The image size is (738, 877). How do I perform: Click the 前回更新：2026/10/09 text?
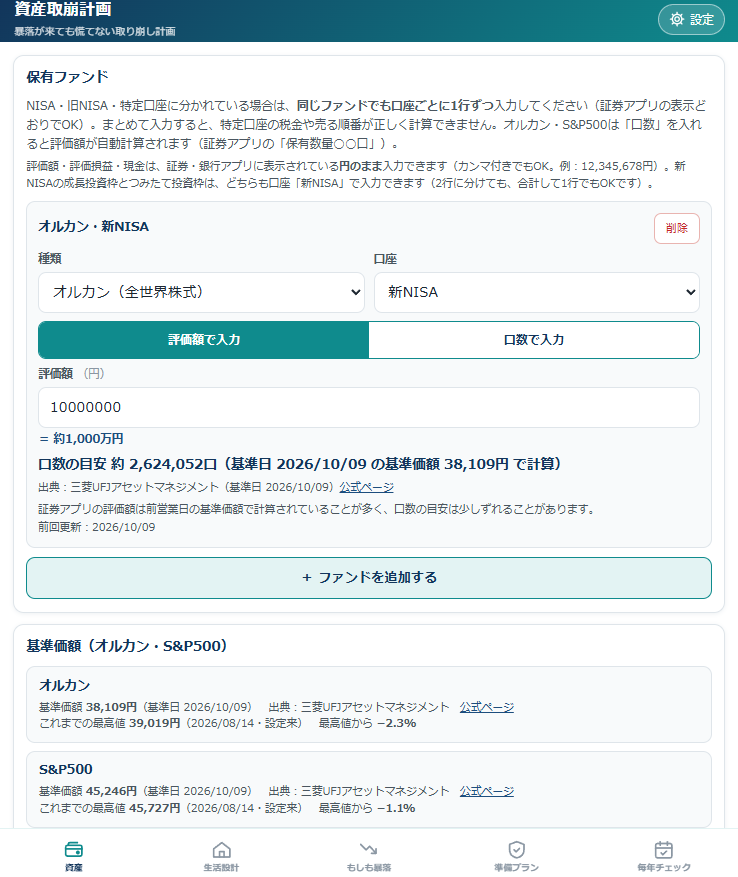pos(97,527)
